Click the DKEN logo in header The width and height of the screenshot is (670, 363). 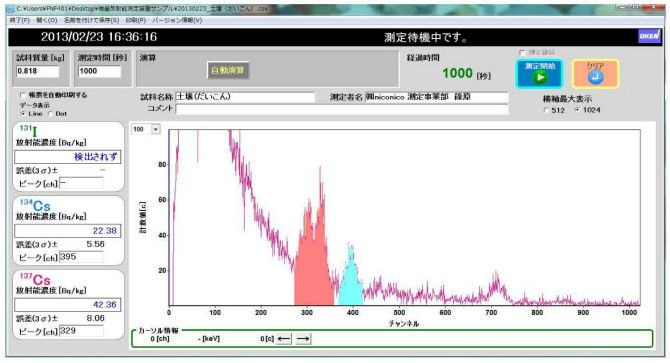649,36
